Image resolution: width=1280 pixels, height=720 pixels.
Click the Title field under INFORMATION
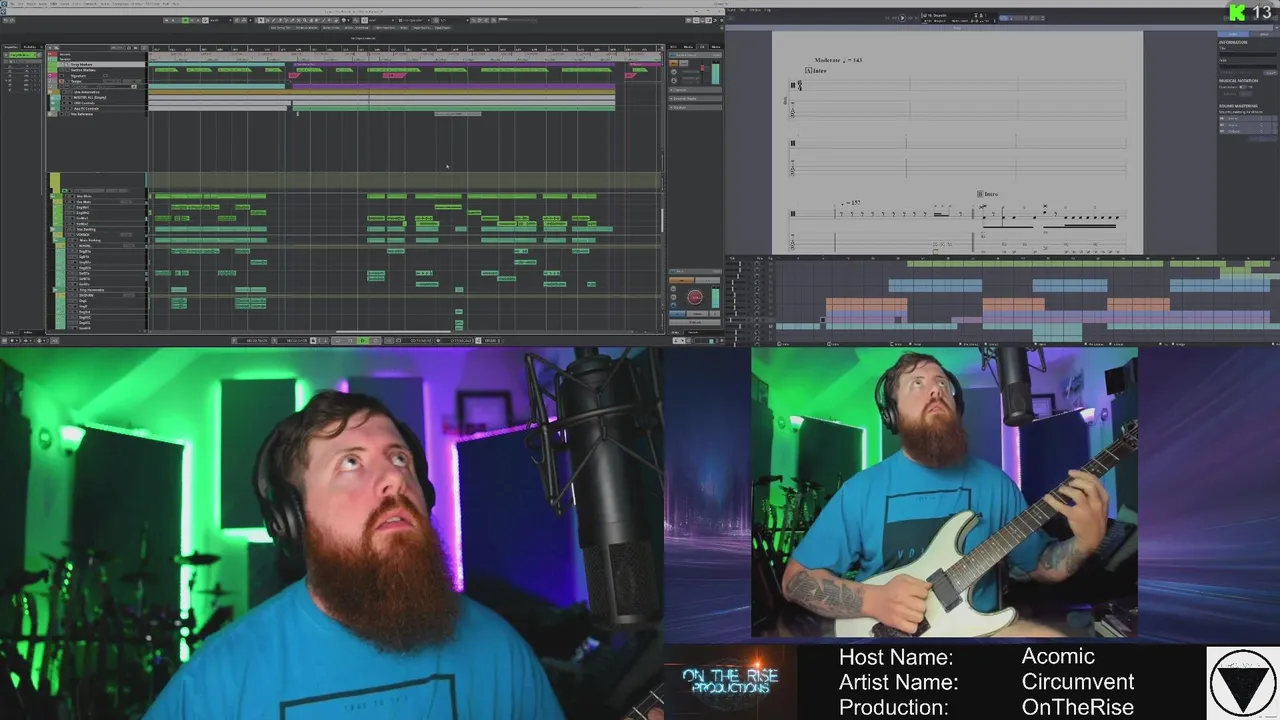coord(1248,54)
